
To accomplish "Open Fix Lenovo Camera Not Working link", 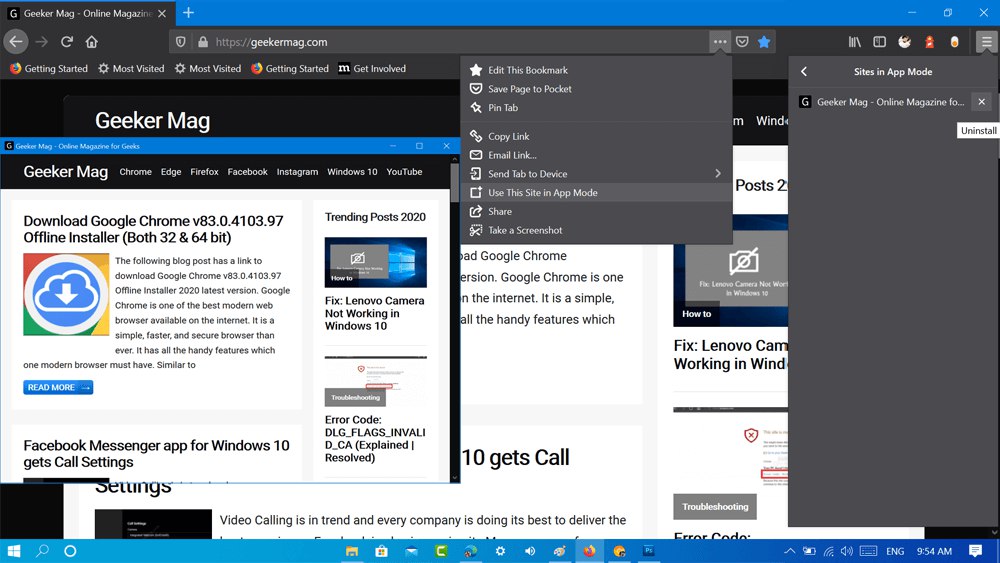I will pos(374,313).
